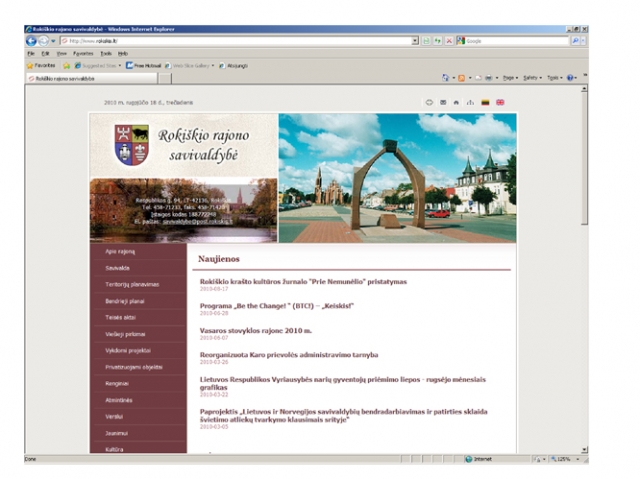Open the Page command bar menu
This screenshot has width=640, height=479.
(x=510, y=78)
